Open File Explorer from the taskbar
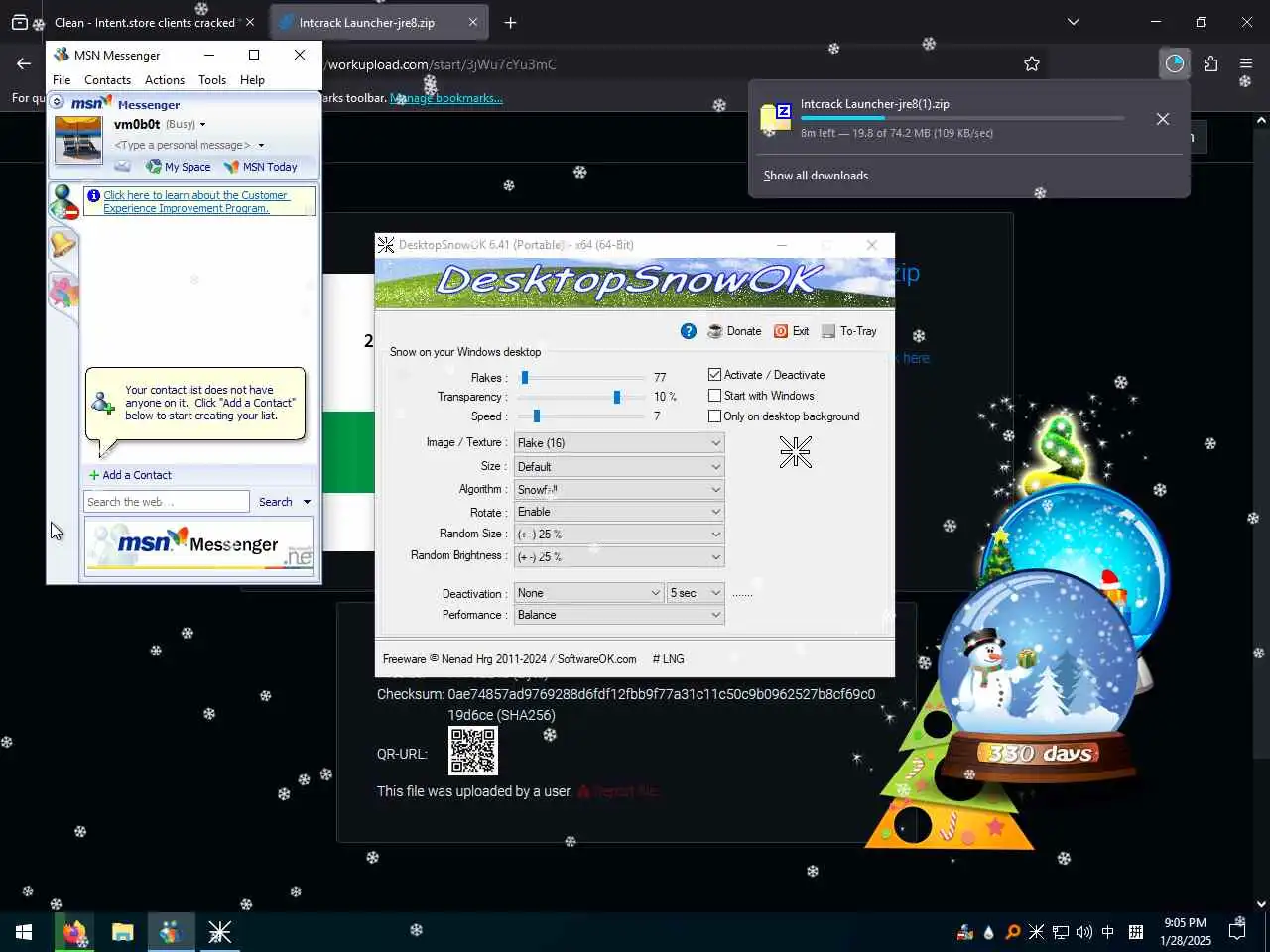 point(122,932)
